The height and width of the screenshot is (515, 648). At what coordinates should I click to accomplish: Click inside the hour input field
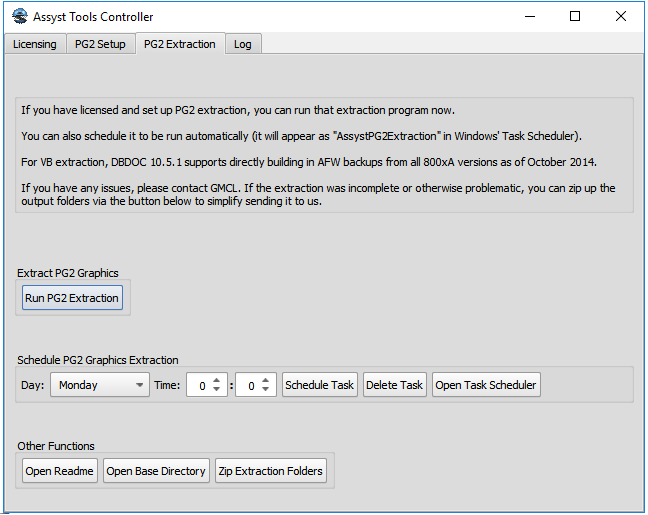click(x=200, y=385)
